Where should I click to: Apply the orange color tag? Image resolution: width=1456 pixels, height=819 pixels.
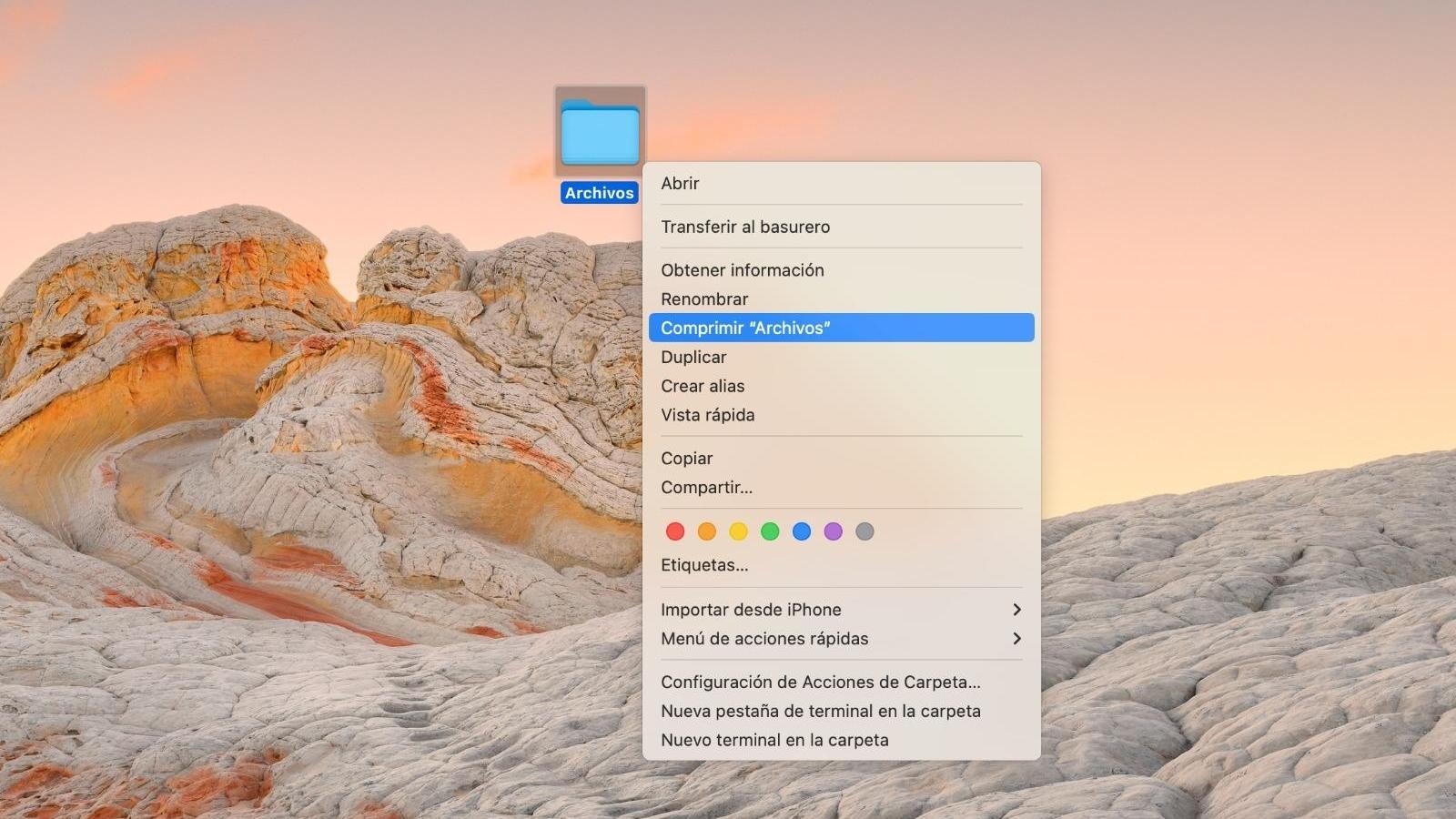pos(707,531)
